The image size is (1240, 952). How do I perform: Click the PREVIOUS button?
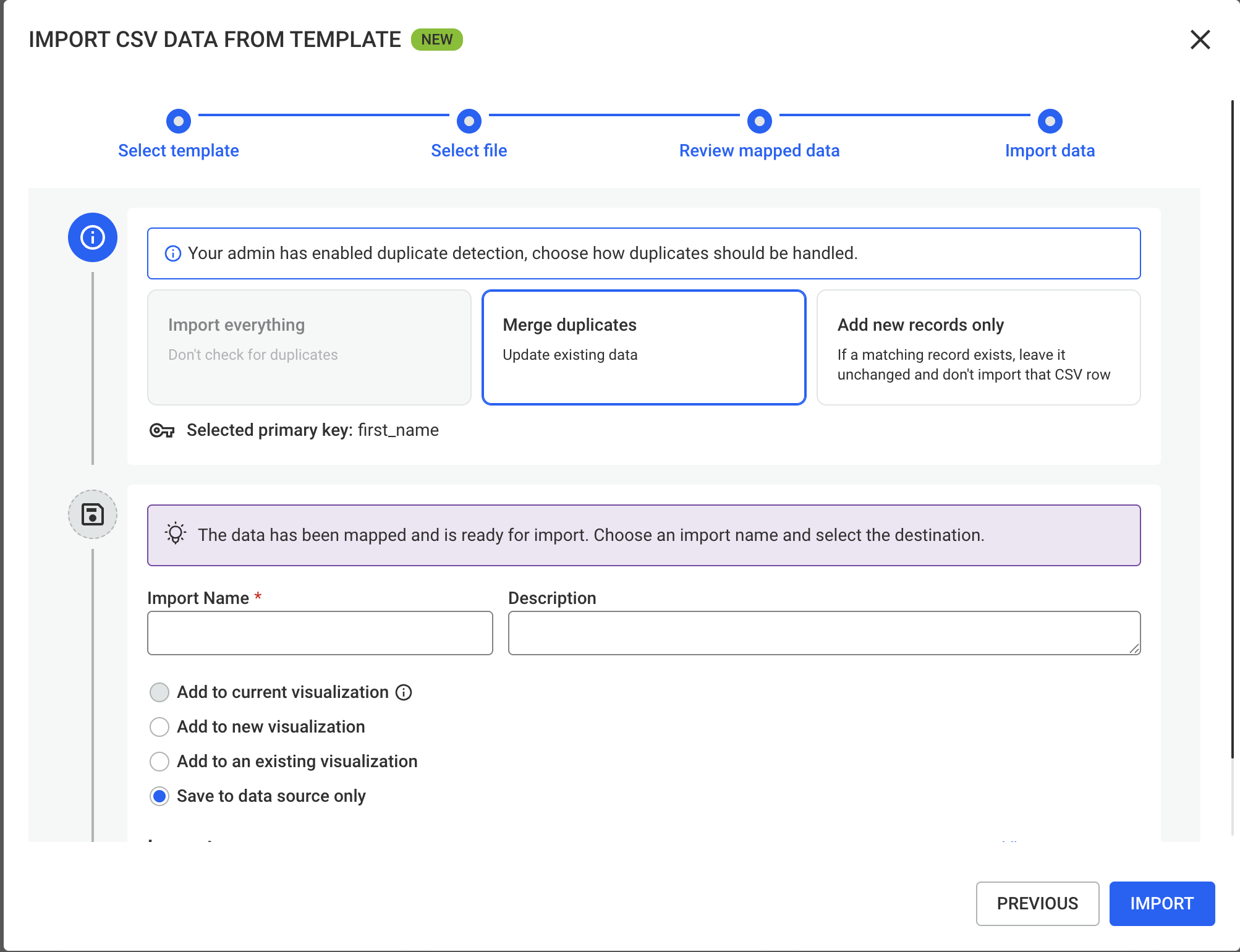(1037, 903)
